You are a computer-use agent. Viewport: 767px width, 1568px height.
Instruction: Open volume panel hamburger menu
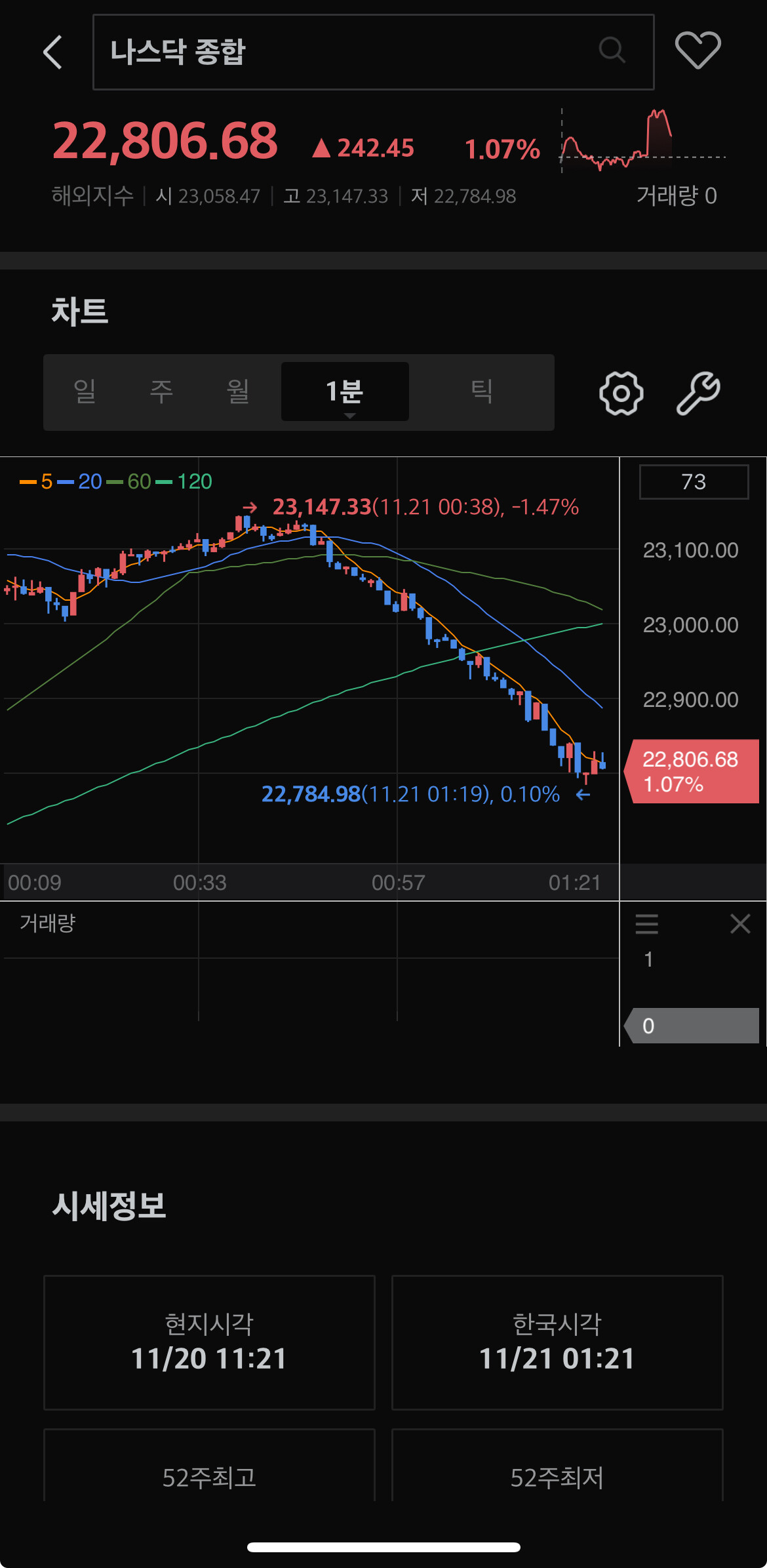click(646, 924)
